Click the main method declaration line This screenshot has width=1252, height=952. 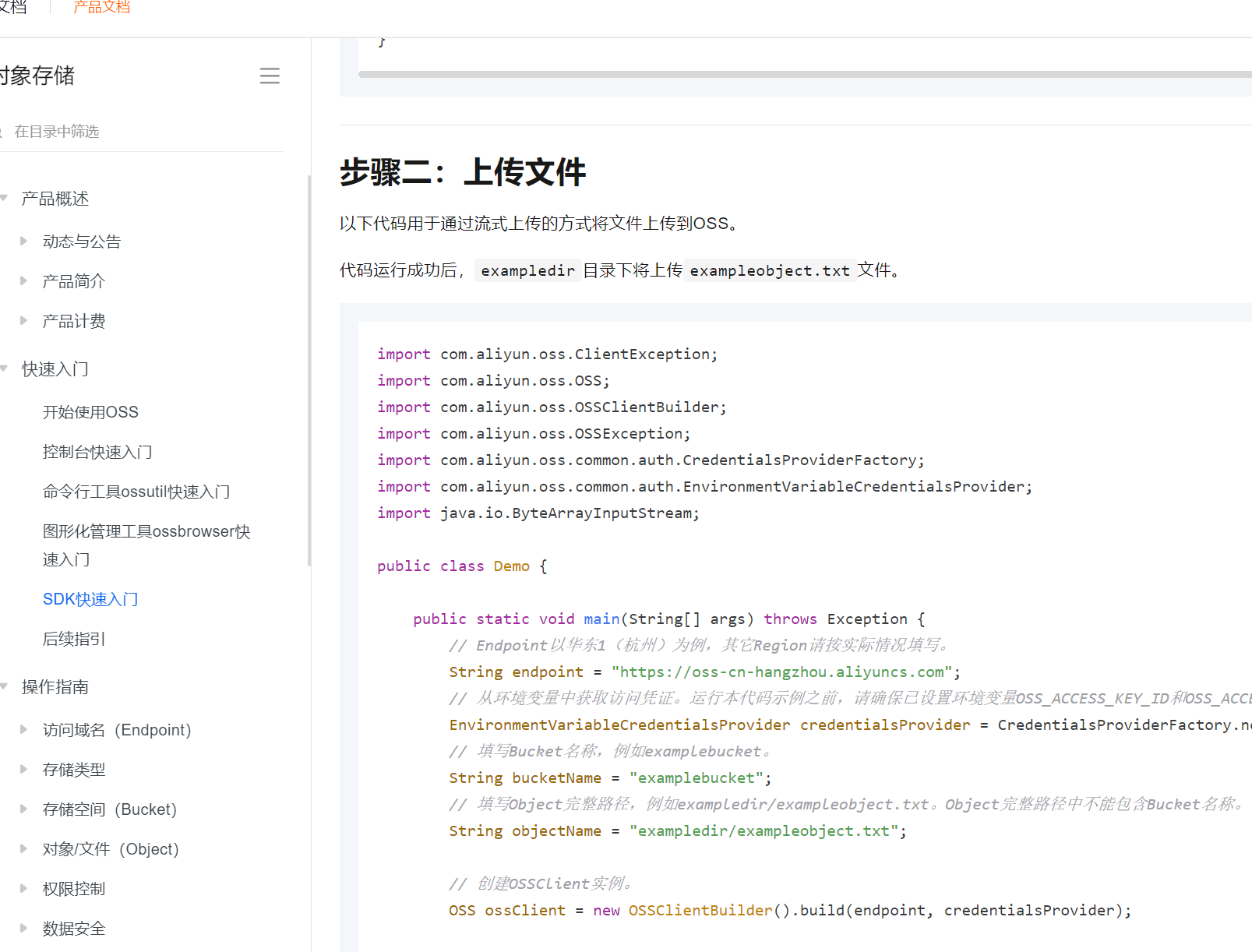pos(669,619)
